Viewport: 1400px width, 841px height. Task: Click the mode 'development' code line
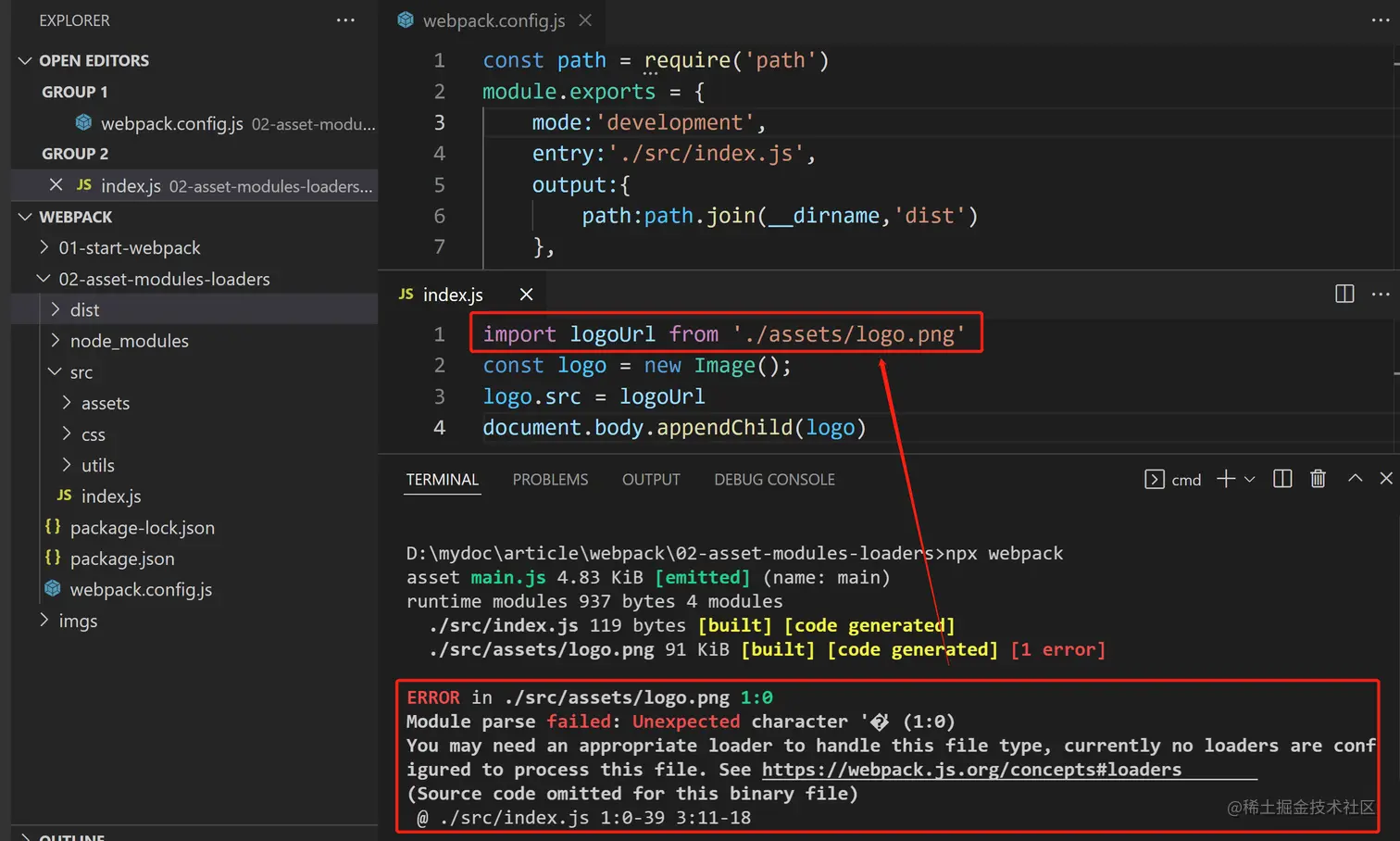click(x=649, y=122)
